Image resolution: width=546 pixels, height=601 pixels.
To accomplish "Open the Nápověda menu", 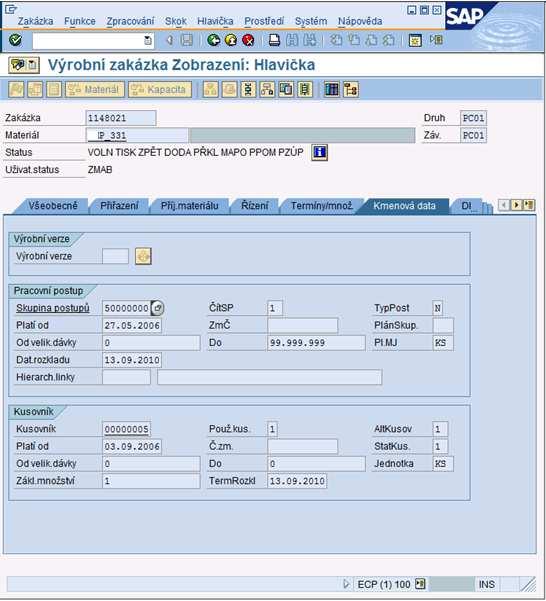I will pos(360,21).
